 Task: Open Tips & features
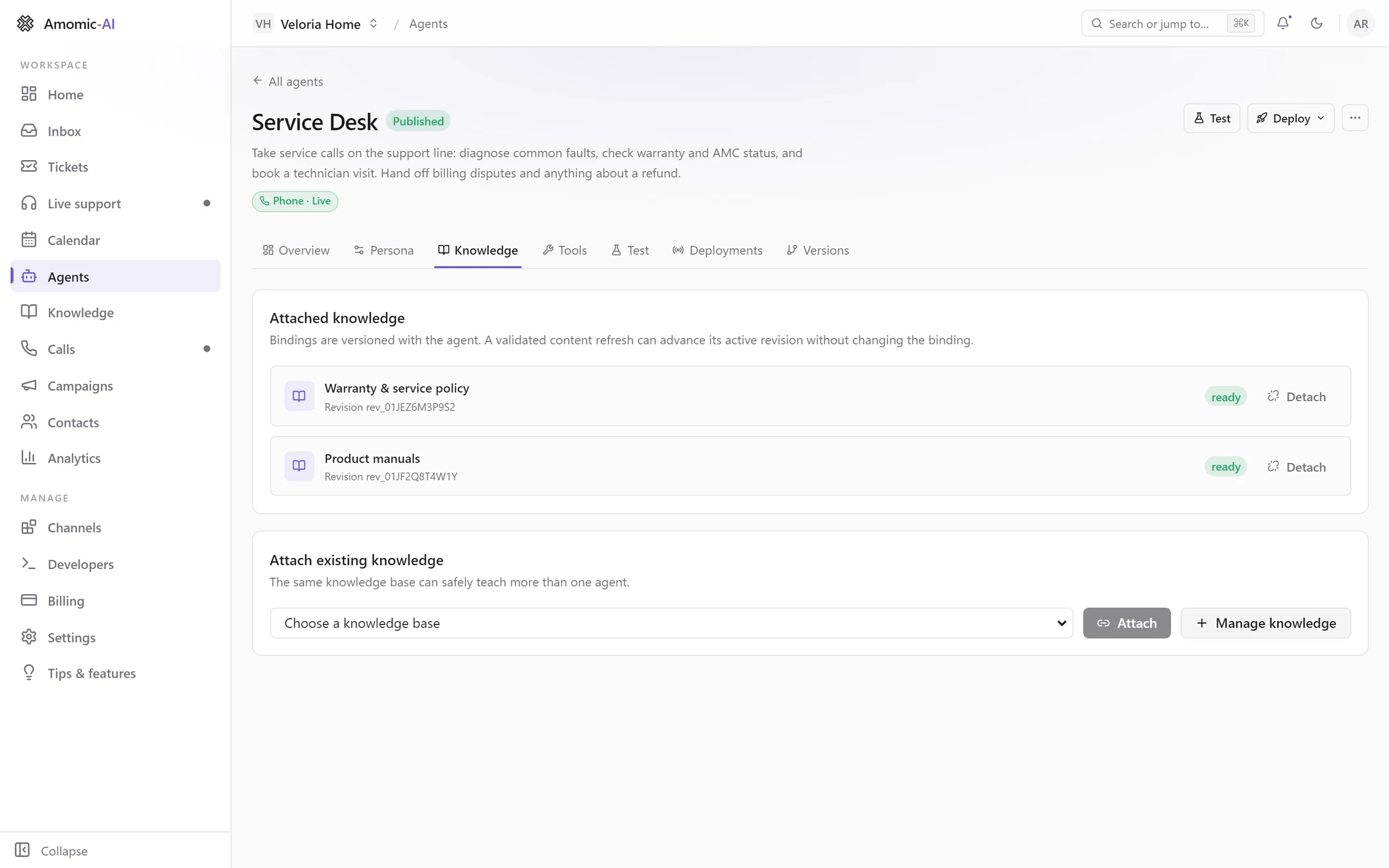(116, 673)
